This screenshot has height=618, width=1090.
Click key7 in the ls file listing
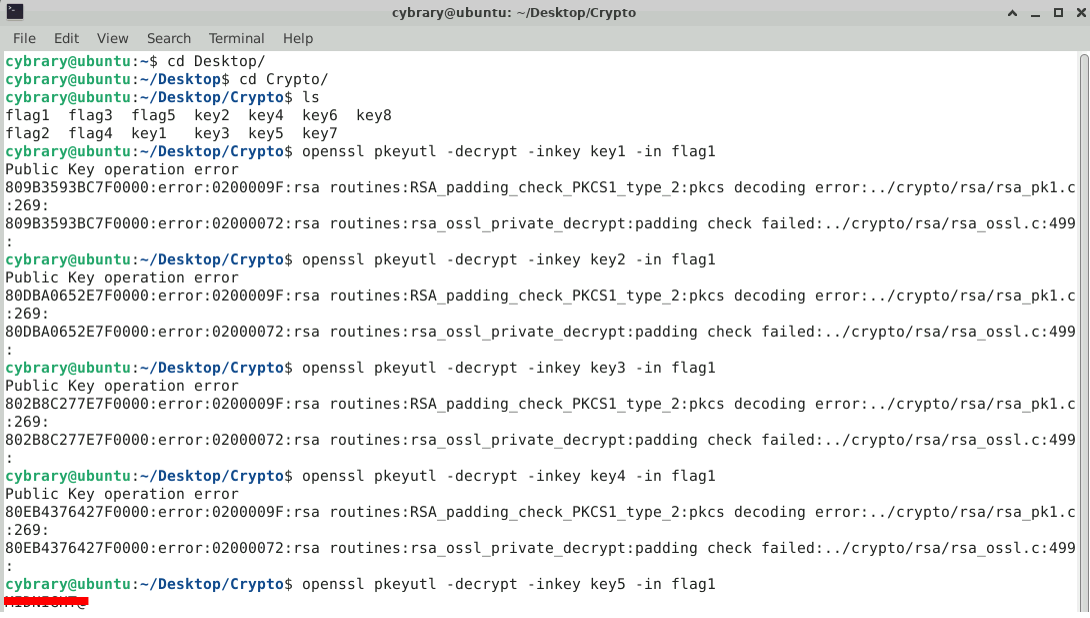click(x=320, y=133)
